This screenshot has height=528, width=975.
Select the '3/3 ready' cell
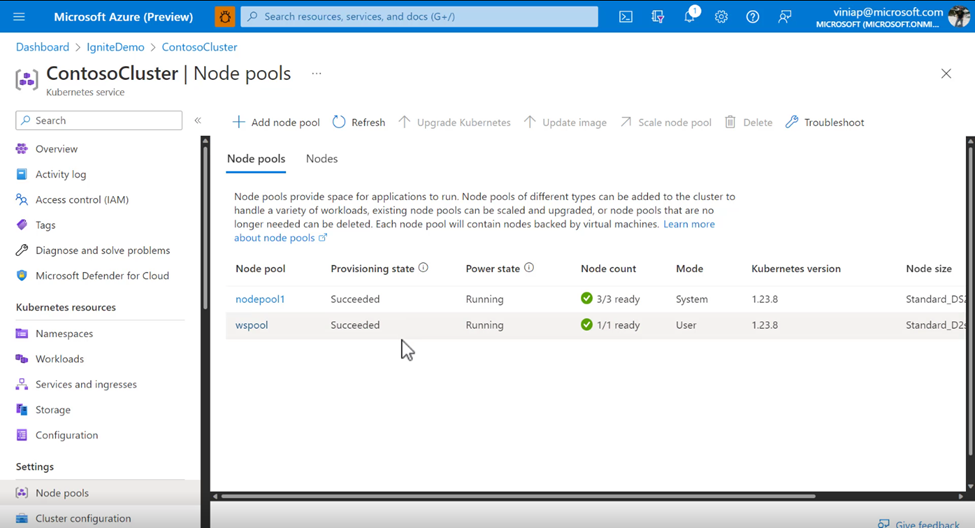pyautogui.click(x=618, y=299)
